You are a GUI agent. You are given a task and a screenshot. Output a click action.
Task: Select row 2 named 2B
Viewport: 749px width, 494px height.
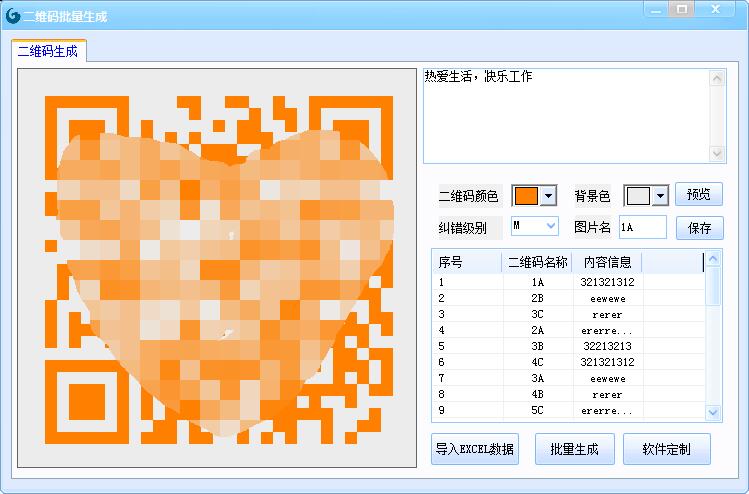pos(568,298)
